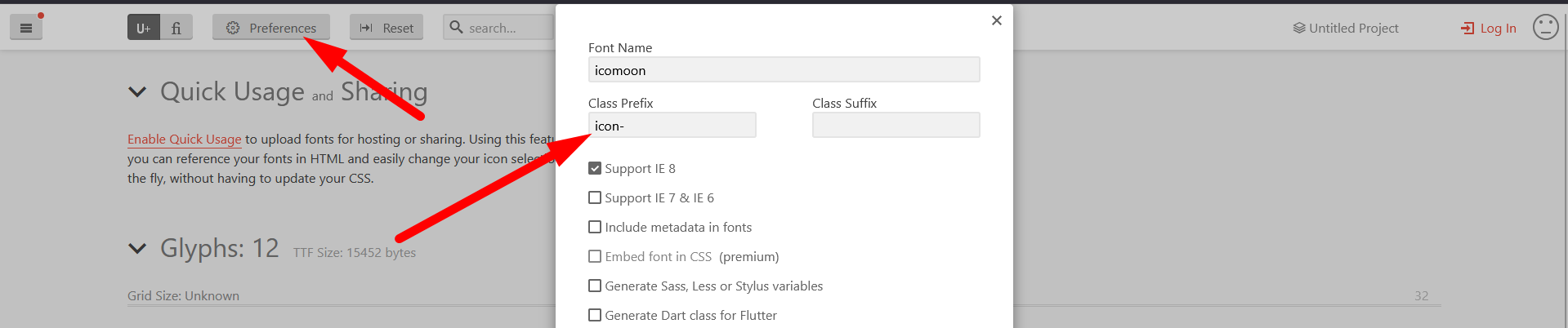Click the Class Prefix text field
This screenshot has width=1568, height=328.
click(x=672, y=126)
